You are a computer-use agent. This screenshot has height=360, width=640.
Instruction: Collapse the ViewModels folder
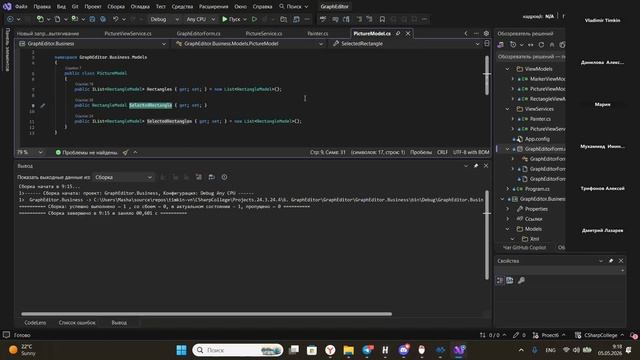[x=508, y=69]
